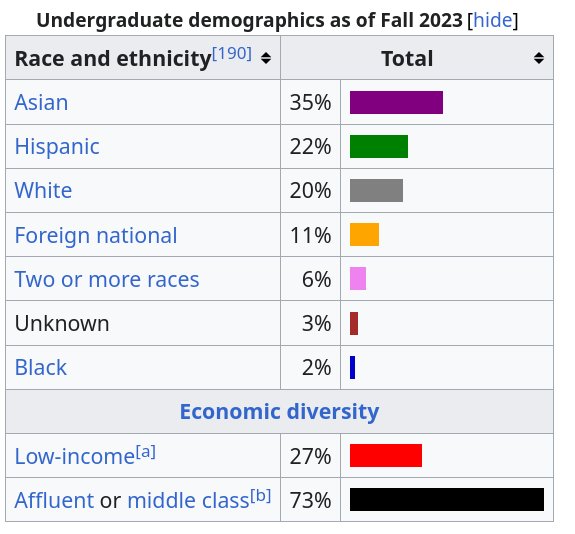Open citation reference 190
This screenshot has height=534, width=575.
pyautogui.click(x=232, y=54)
